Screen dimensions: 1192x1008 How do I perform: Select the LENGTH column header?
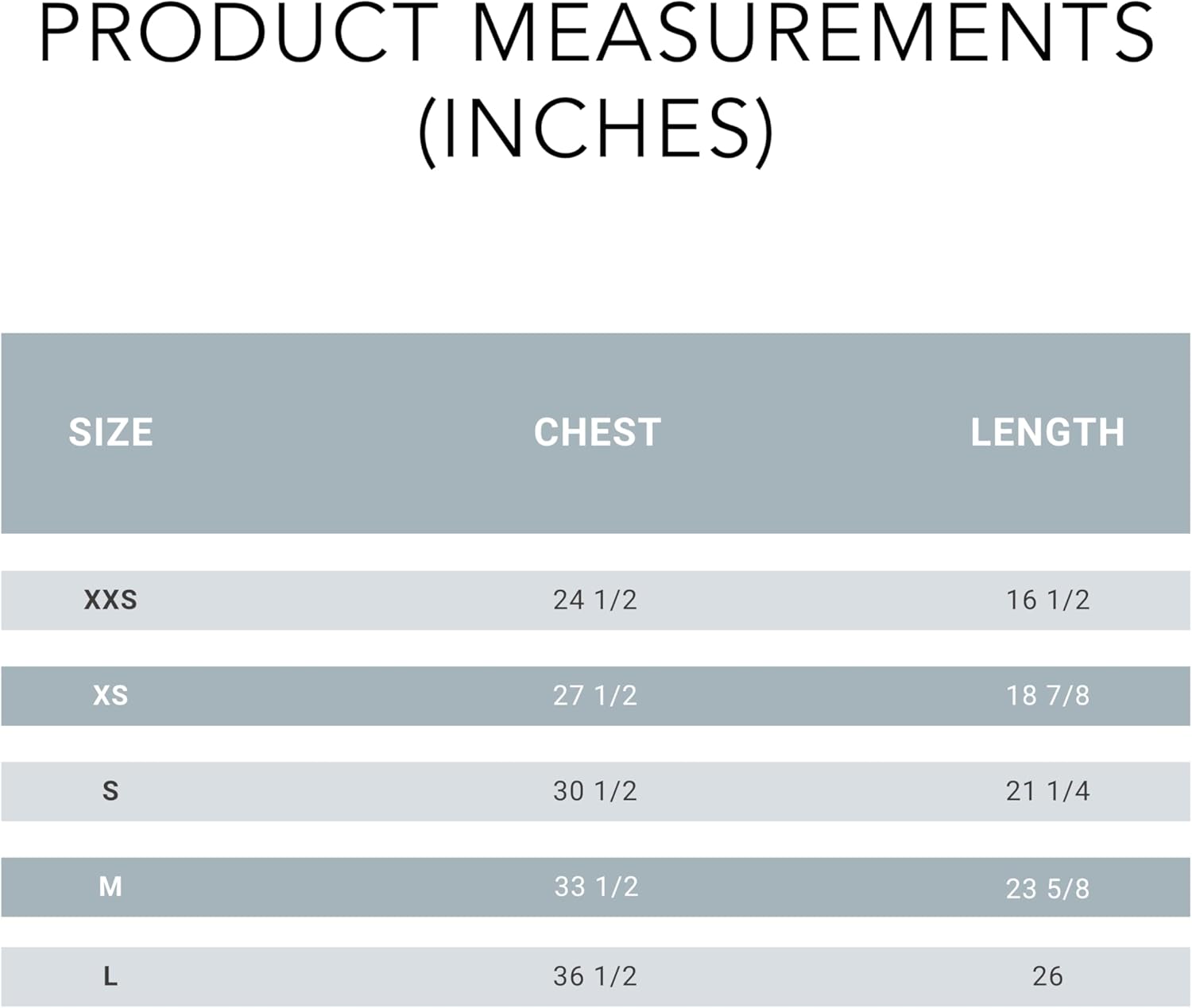tap(1047, 433)
